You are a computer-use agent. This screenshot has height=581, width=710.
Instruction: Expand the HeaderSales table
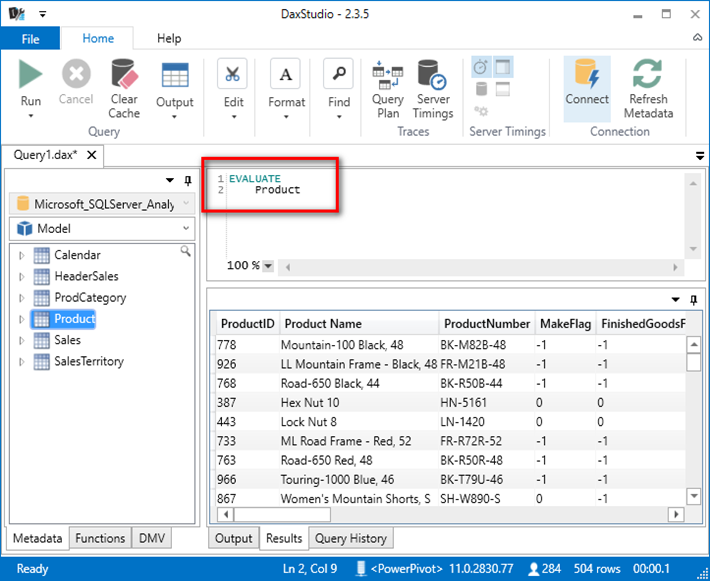coord(22,276)
